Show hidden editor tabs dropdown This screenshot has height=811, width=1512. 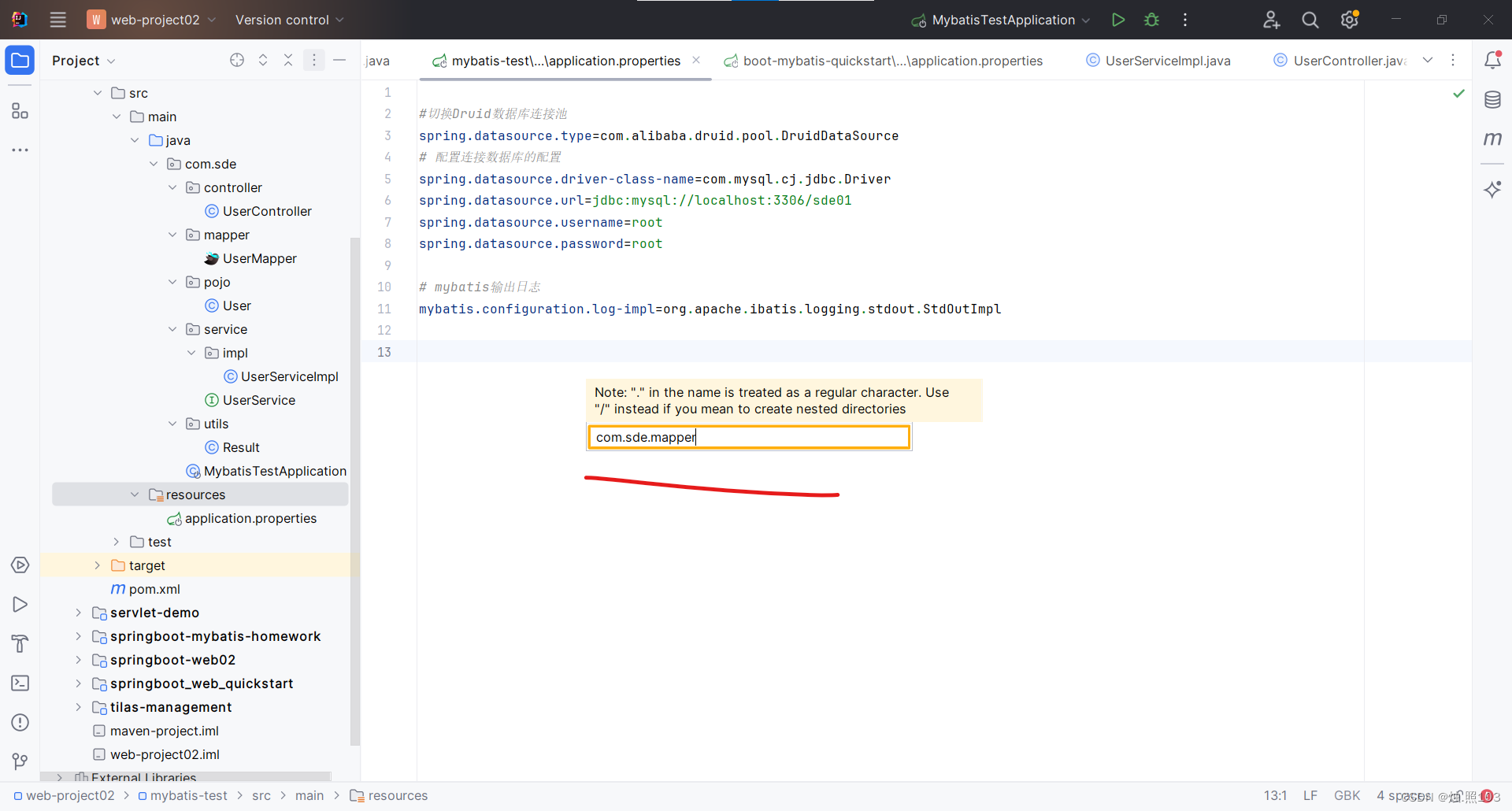click(1428, 60)
